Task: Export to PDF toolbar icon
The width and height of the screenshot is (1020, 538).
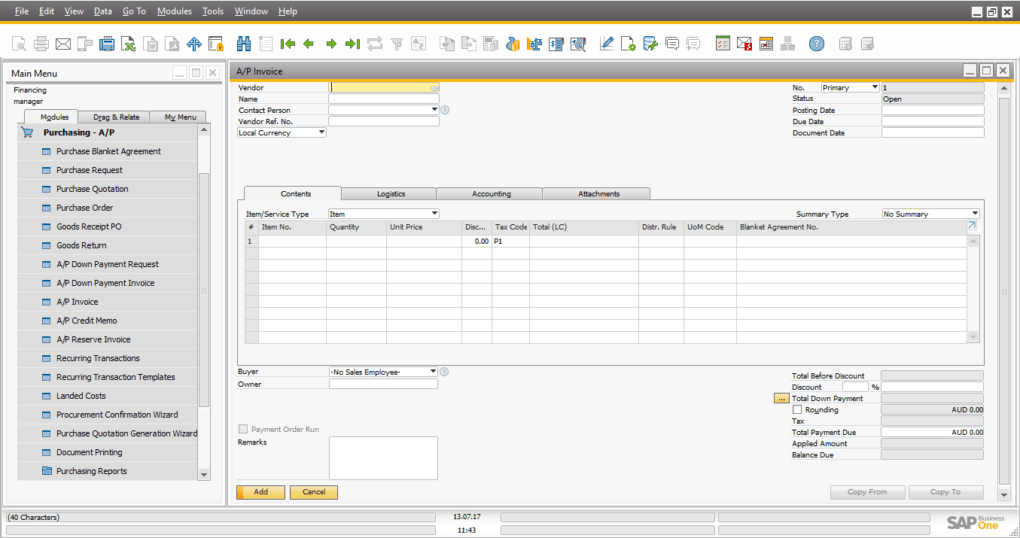Action: click(172, 44)
